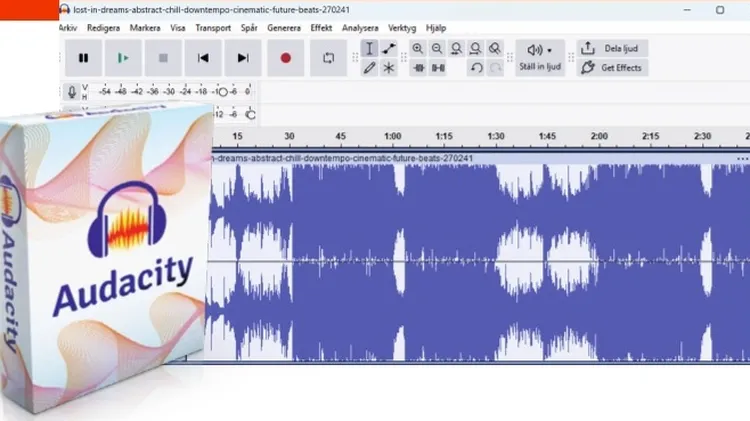Activate the Multi-tool asterisk icon
The height and width of the screenshot is (421, 750).
tap(389, 68)
